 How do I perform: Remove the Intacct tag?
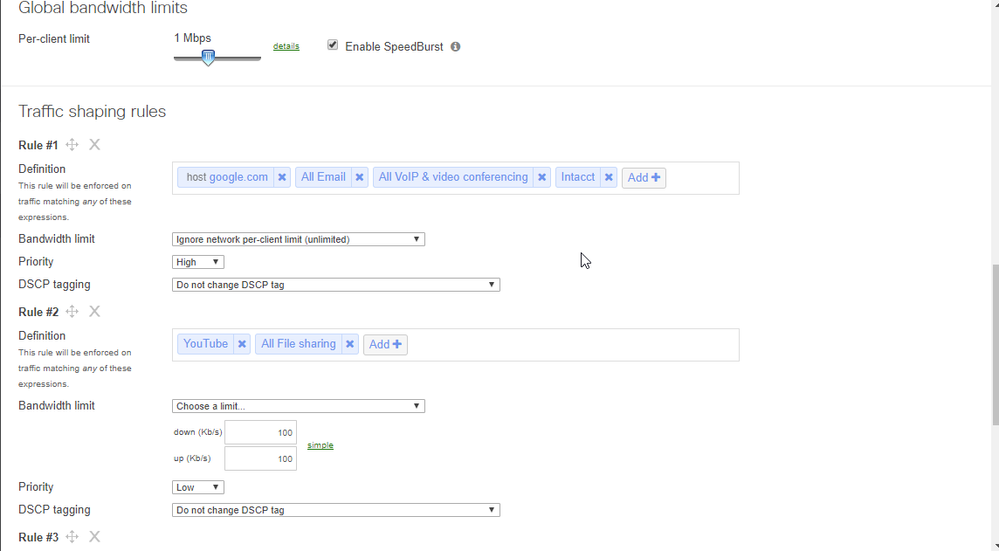coord(608,178)
